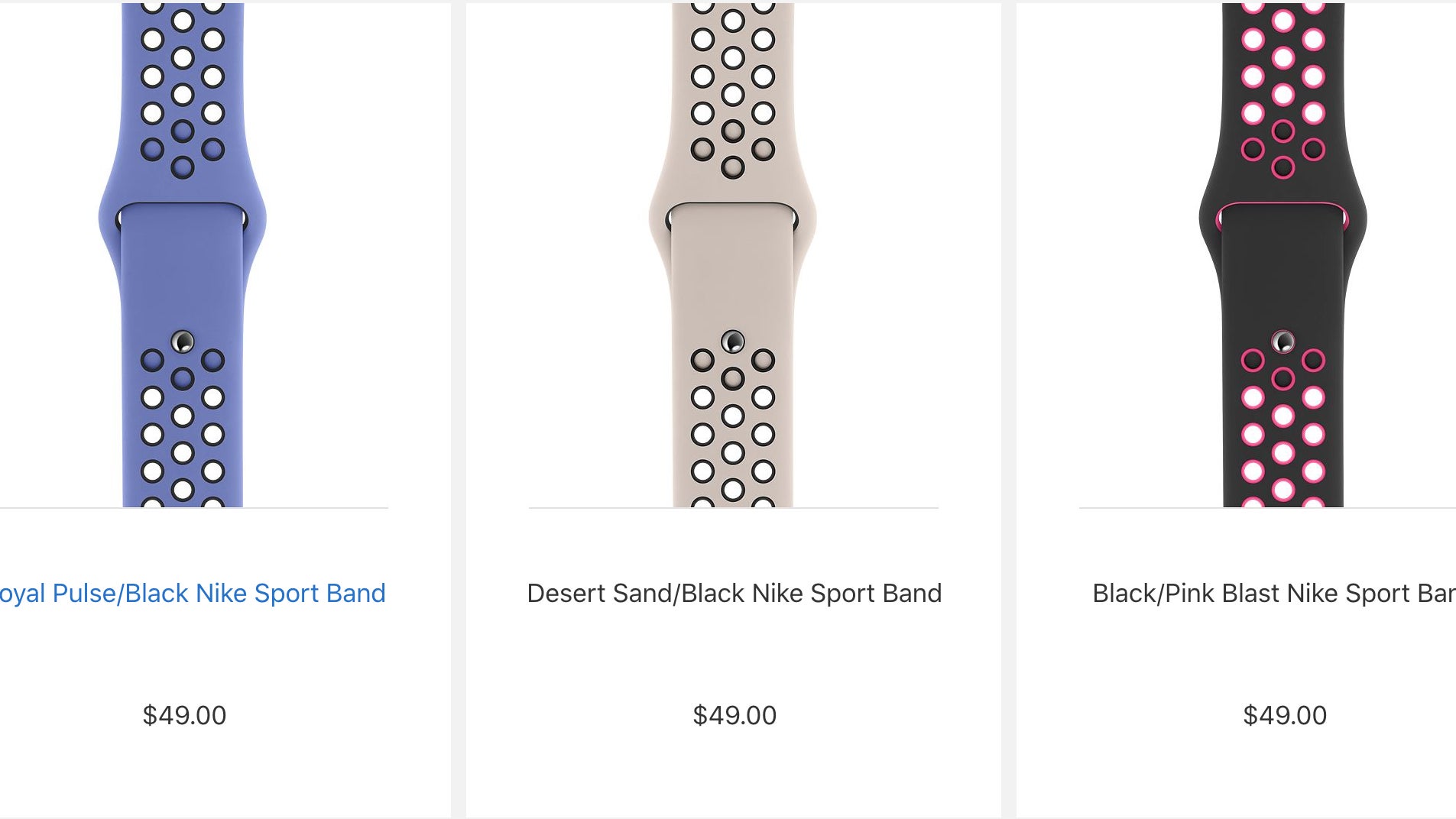Select the $49.00 price under Desert Sand band

pos(734,715)
